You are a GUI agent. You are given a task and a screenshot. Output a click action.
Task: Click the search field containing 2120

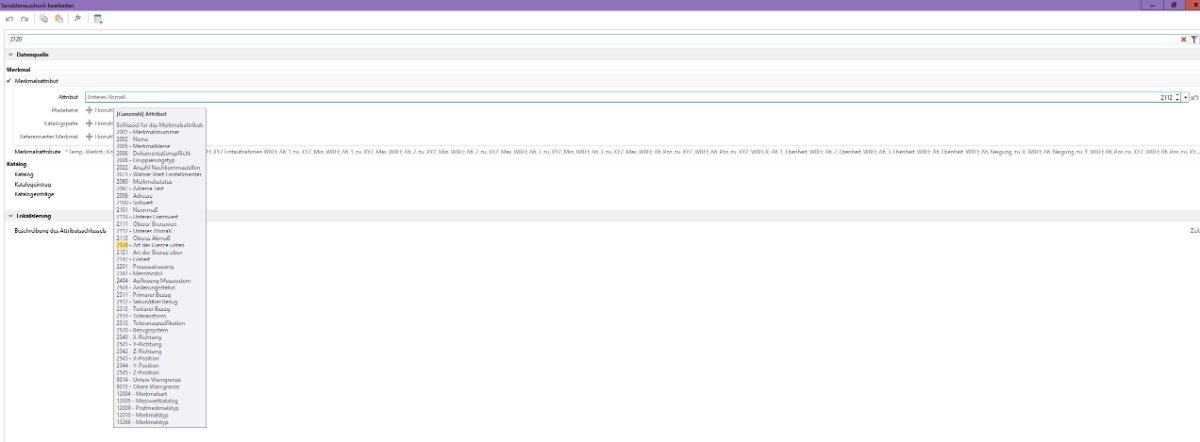click(x=591, y=38)
